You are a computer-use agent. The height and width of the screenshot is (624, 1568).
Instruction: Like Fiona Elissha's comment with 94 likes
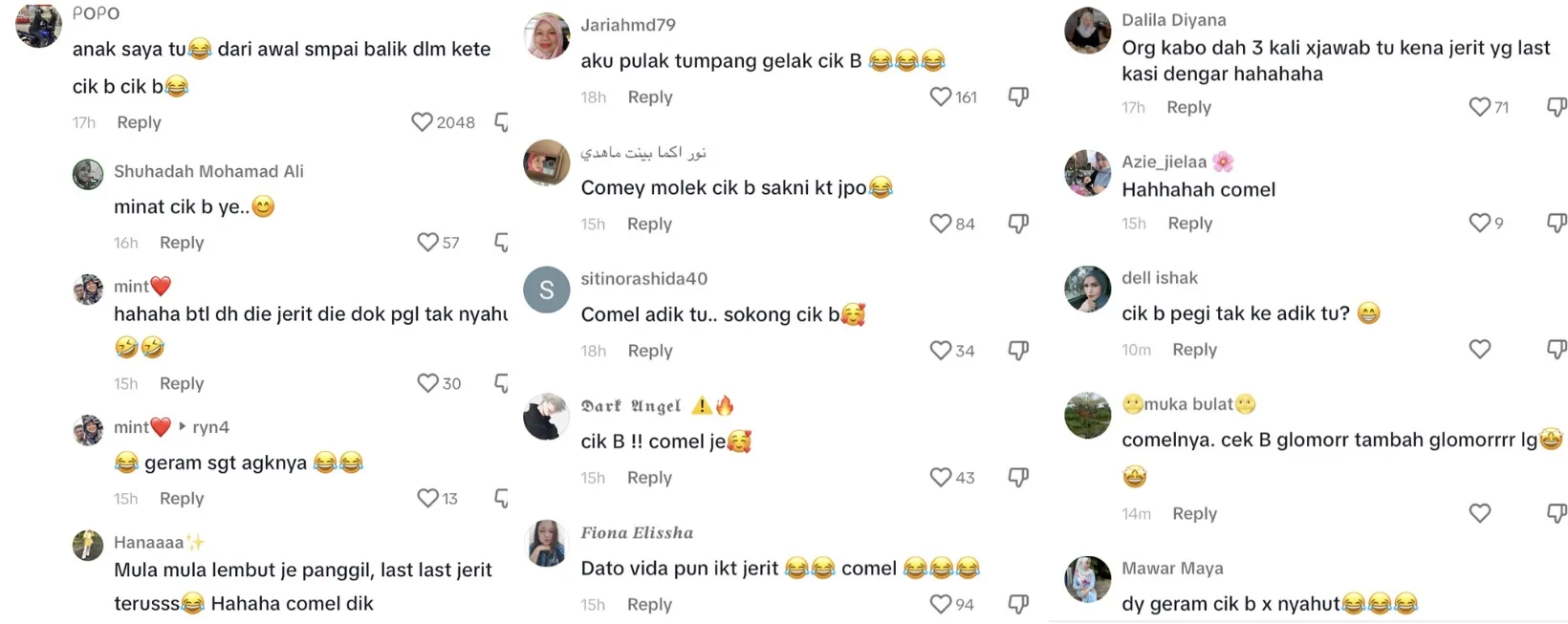941,604
